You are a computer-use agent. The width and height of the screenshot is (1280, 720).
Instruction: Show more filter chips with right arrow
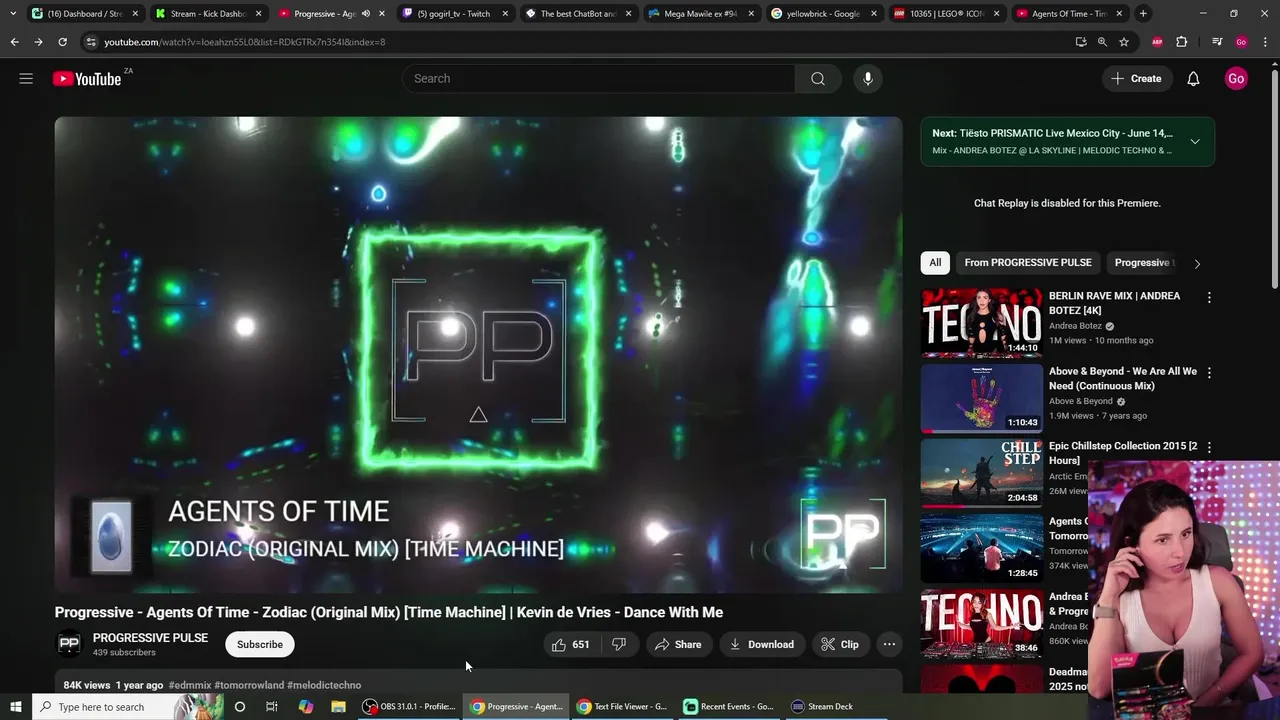tap(1197, 264)
